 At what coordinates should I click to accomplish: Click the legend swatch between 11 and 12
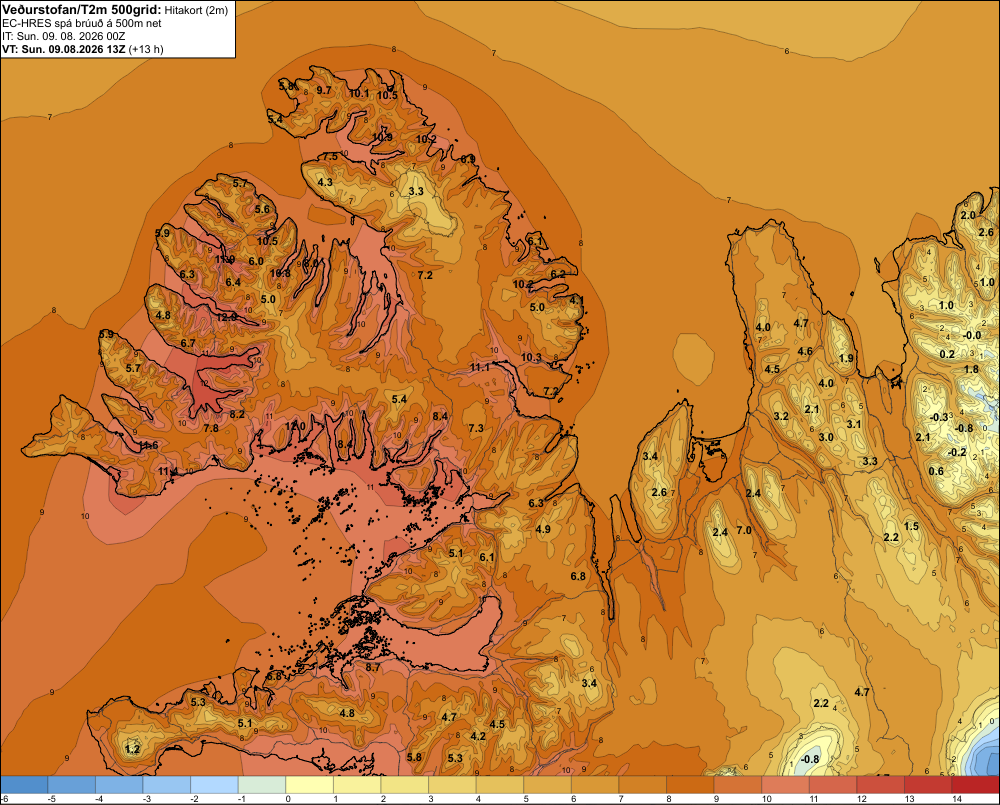[x=833, y=785]
